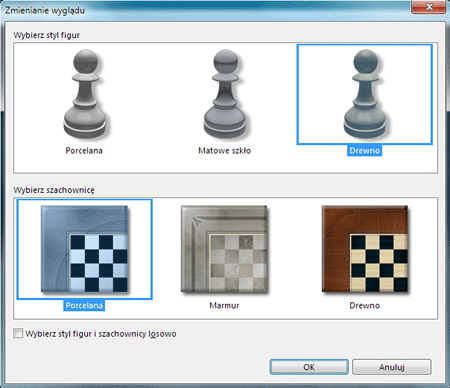Pick the Drewno pawn piece image
This screenshot has height=388, width=450.
pyautogui.click(x=365, y=94)
